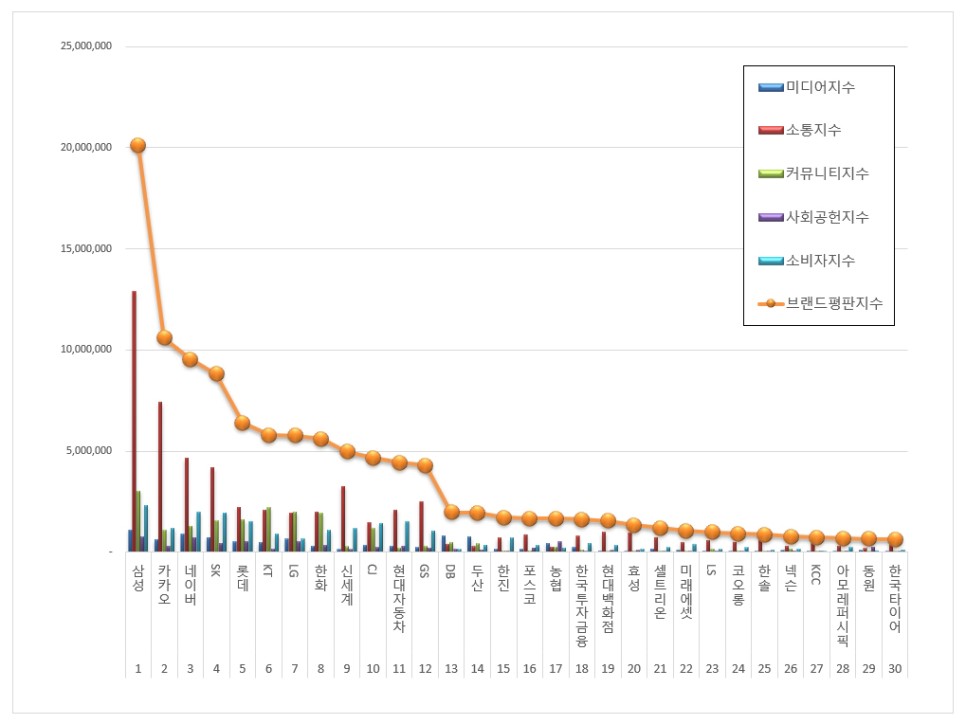This screenshot has height=724, width=966.
Task: Click the blue 미디어지수 legend swatch
Action: (x=771, y=87)
